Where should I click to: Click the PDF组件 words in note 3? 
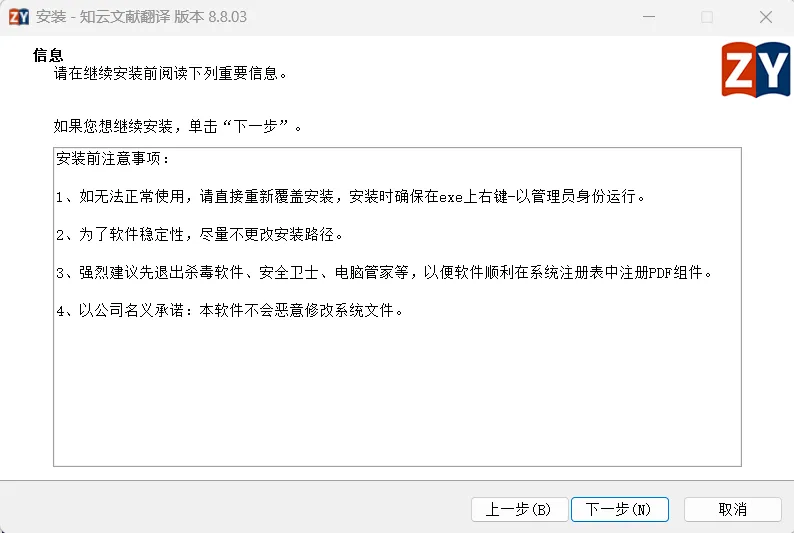(x=676, y=273)
